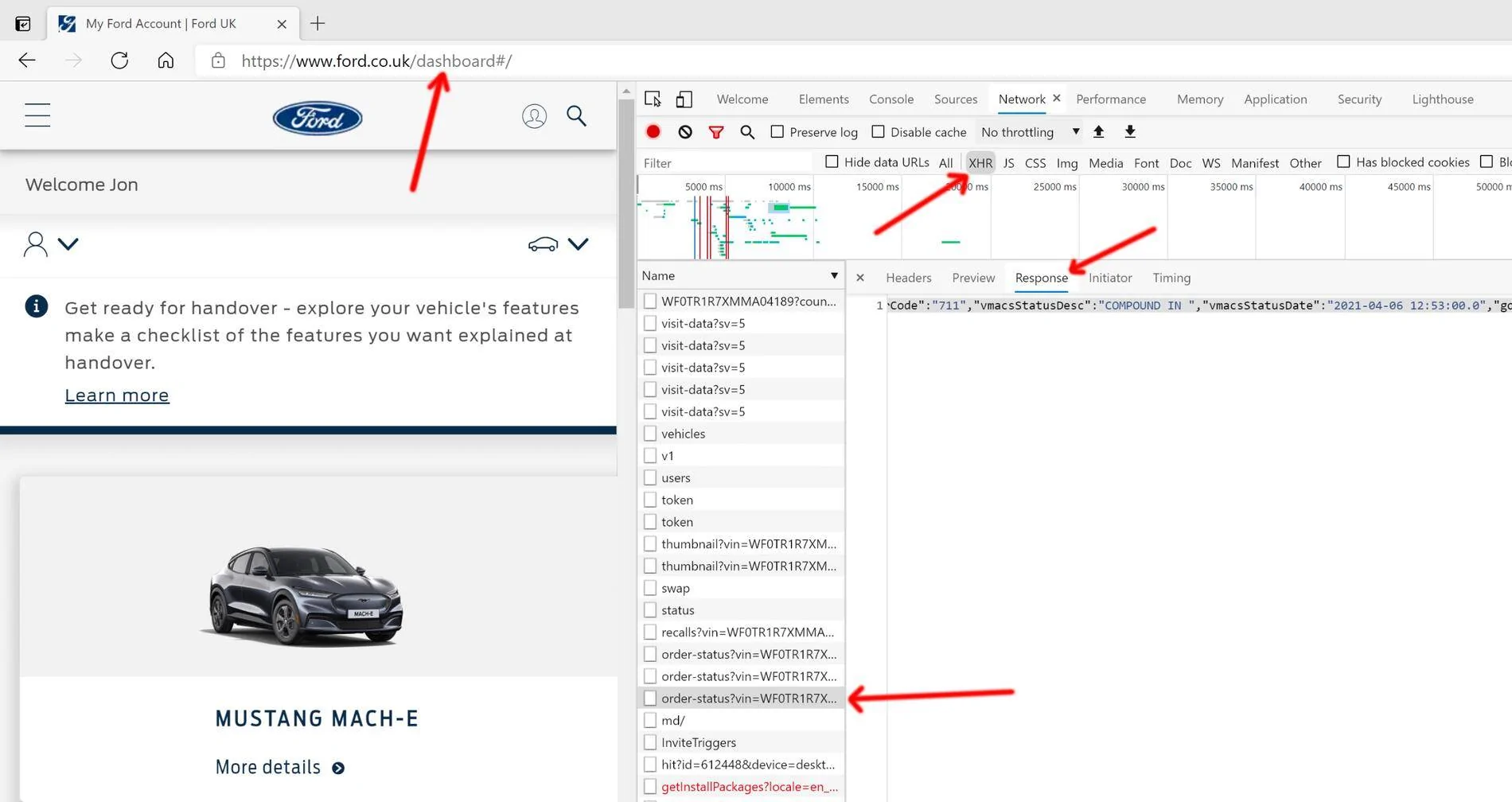Open the Headers tab
This screenshot has height=802, width=1512.
(x=909, y=278)
